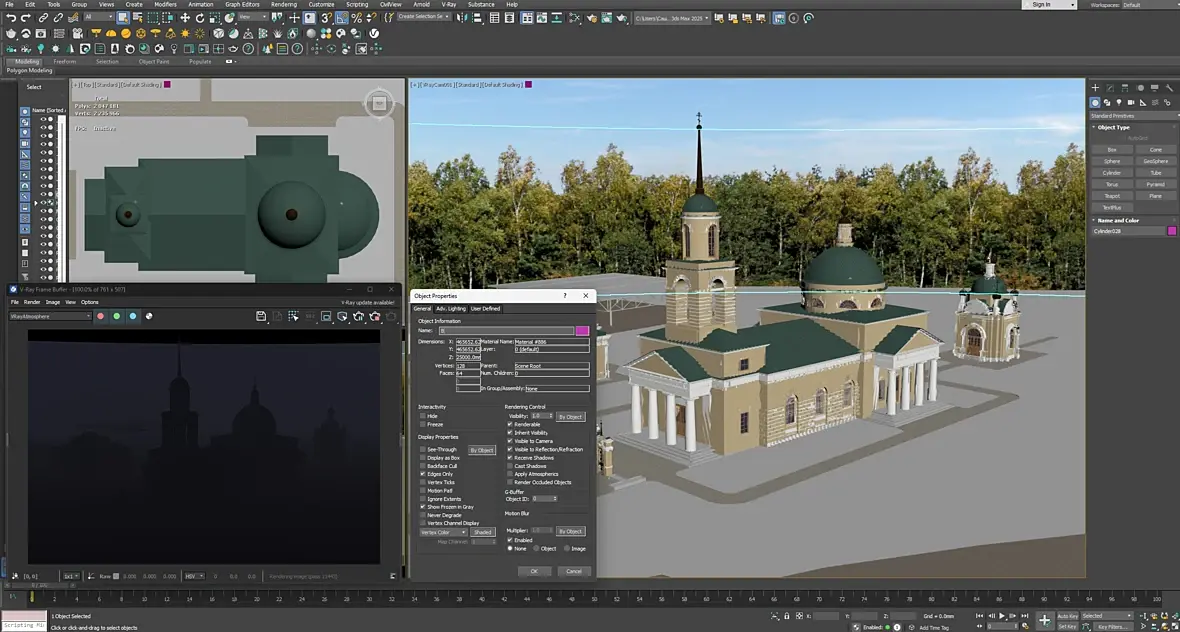Open the Create tab in command panel
Image resolution: width=1180 pixels, height=632 pixels.
coord(1095,89)
